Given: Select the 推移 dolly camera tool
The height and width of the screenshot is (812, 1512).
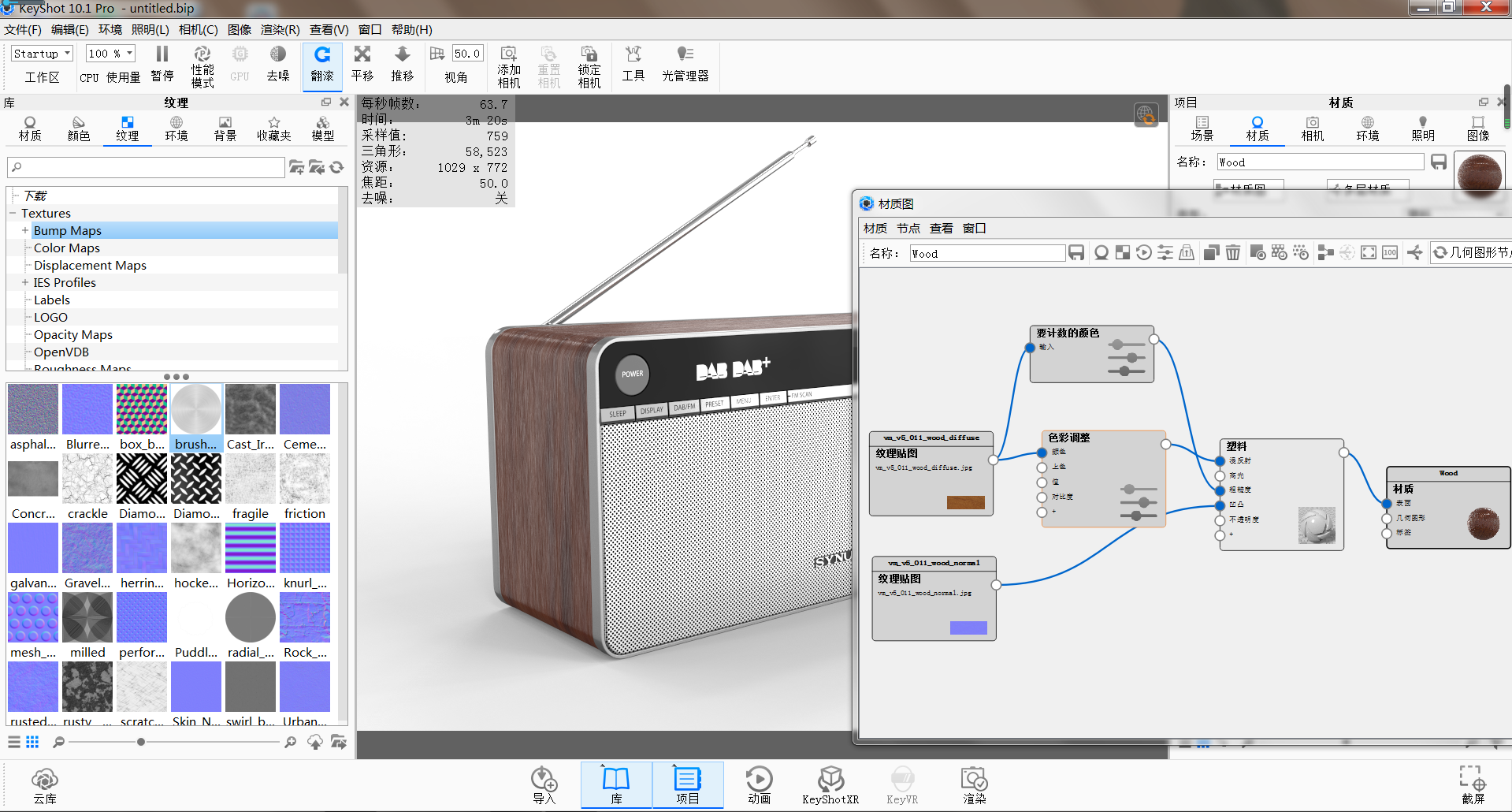Looking at the screenshot, I should 403,64.
